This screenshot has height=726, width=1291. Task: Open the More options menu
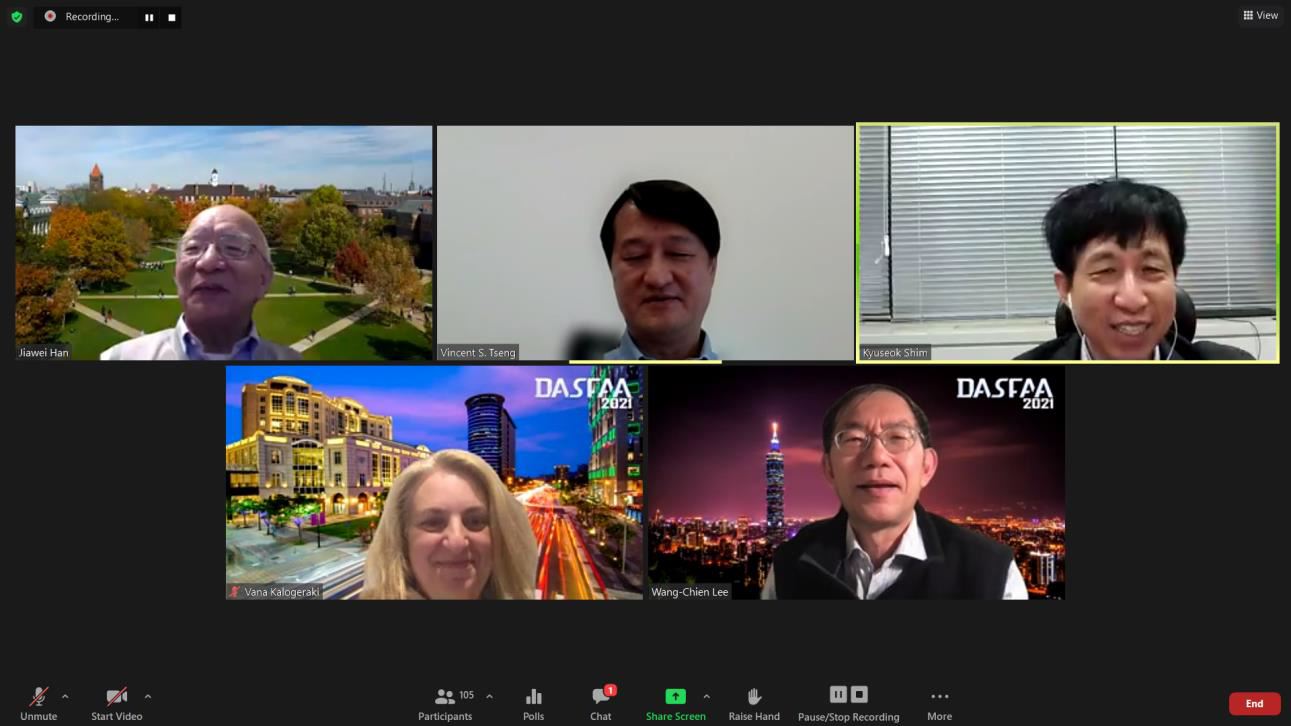(939, 703)
